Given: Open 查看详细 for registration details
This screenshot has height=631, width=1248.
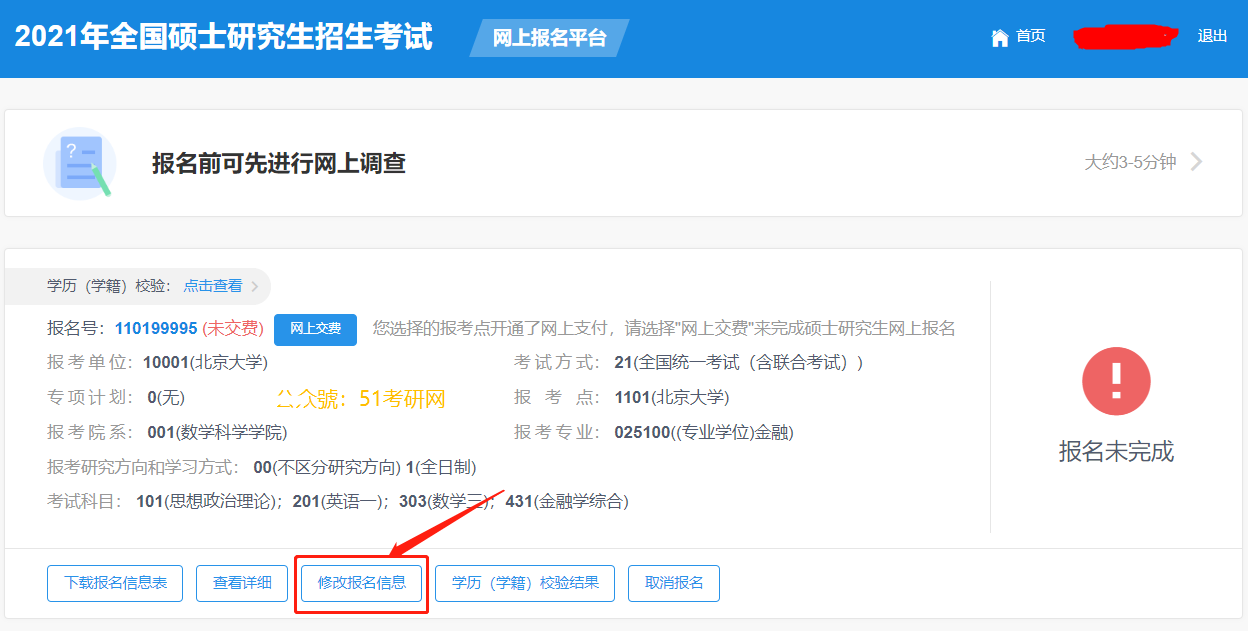Looking at the screenshot, I should [241, 583].
